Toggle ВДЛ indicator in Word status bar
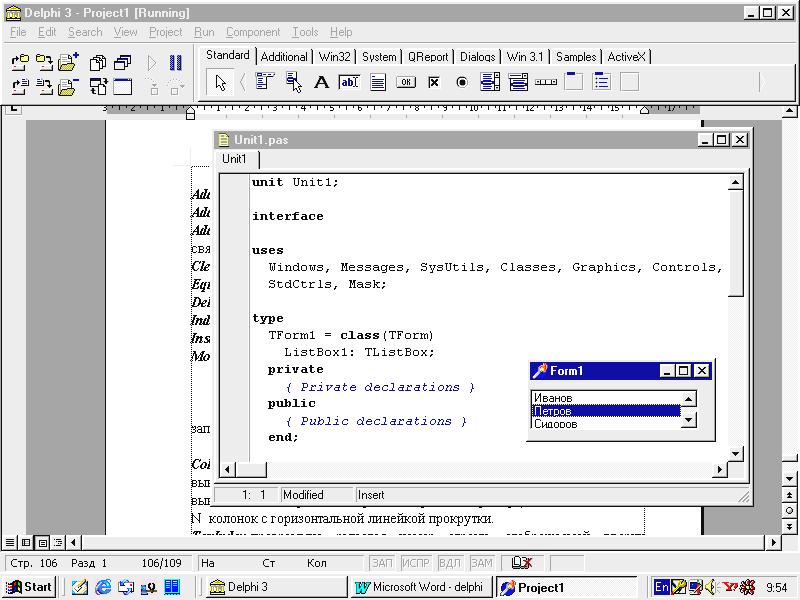The height and width of the screenshot is (600, 800). [449, 563]
